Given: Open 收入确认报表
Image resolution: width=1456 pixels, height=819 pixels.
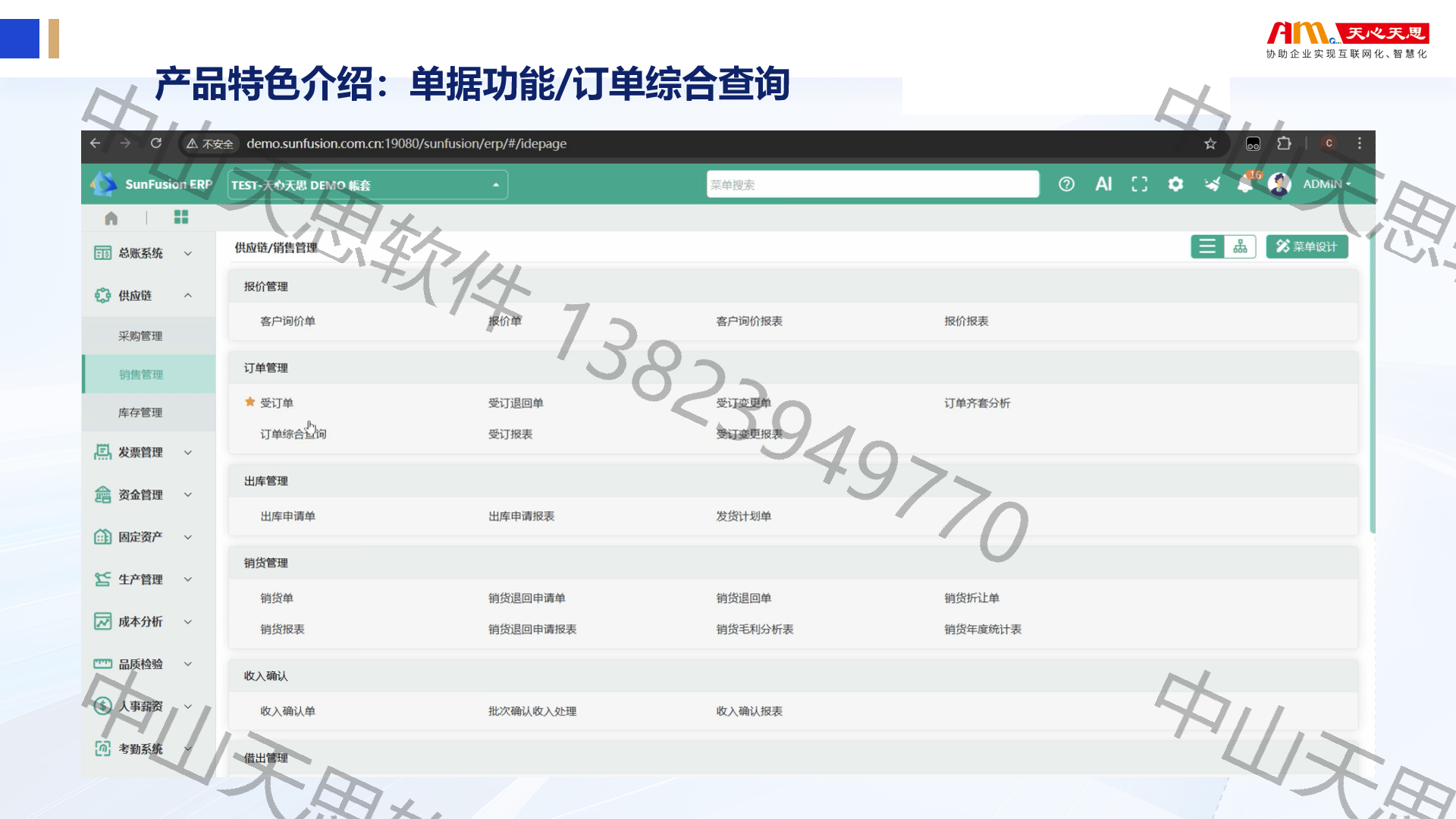Looking at the screenshot, I should point(749,711).
